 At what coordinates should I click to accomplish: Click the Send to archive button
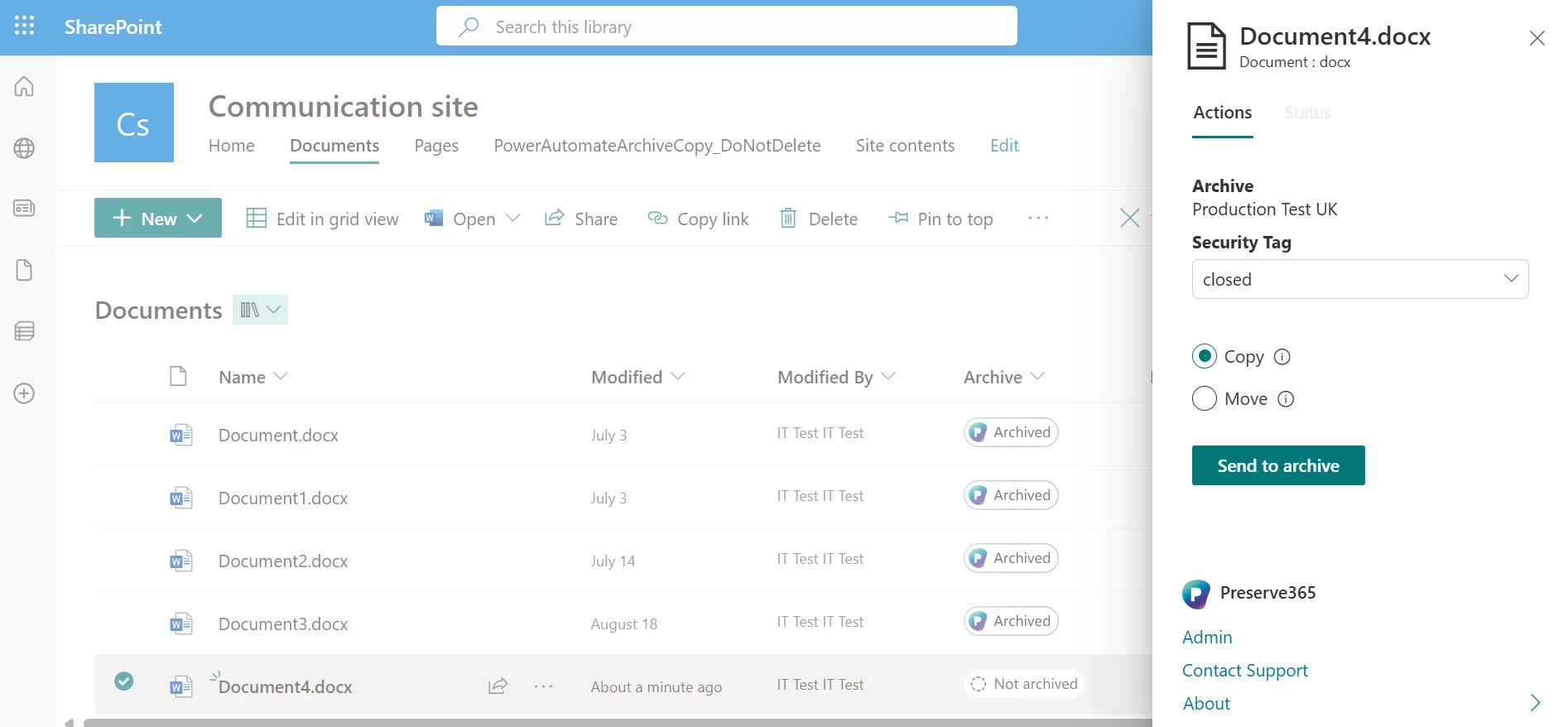(1278, 465)
